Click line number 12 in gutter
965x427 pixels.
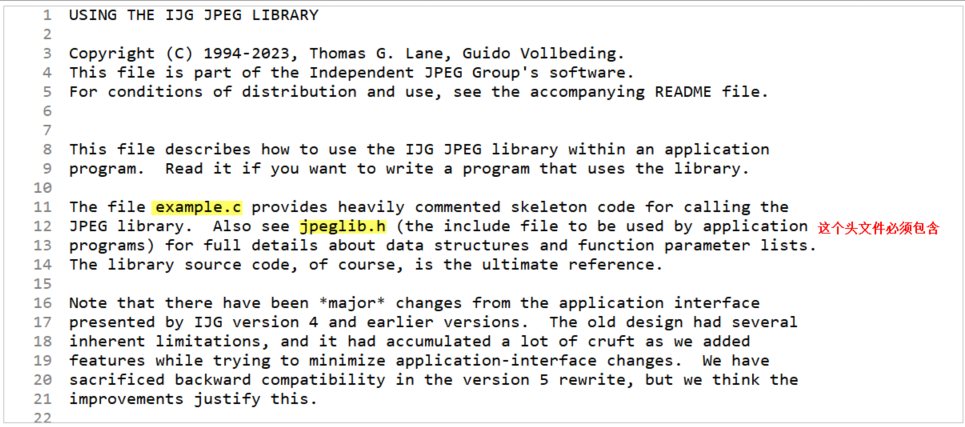tap(44, 226)
